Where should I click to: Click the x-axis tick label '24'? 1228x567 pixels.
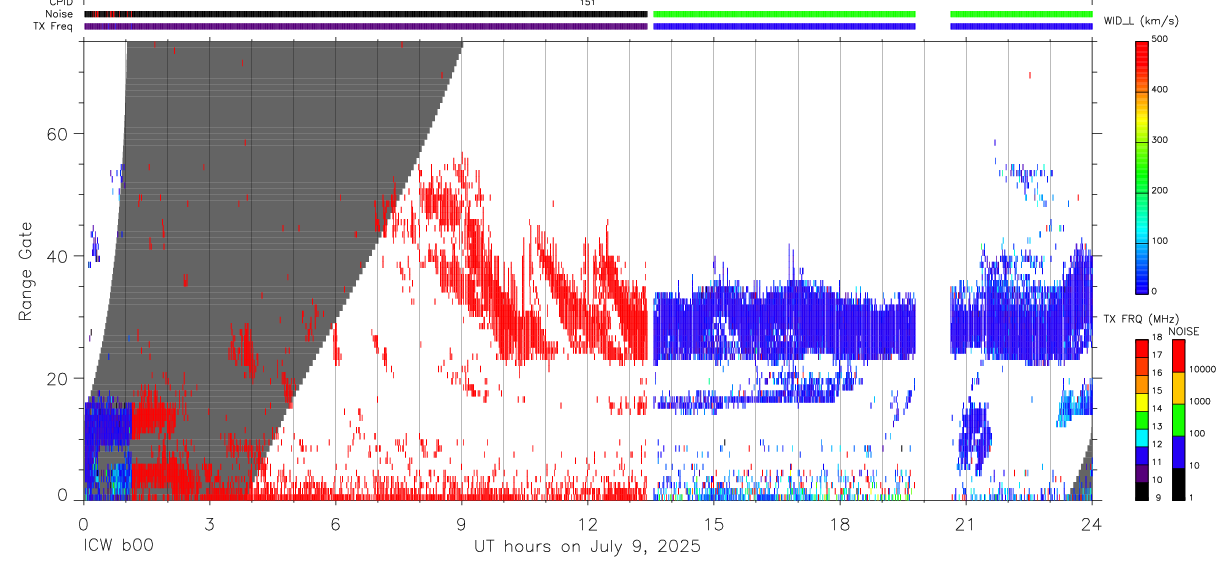(x=1092, y=523)
